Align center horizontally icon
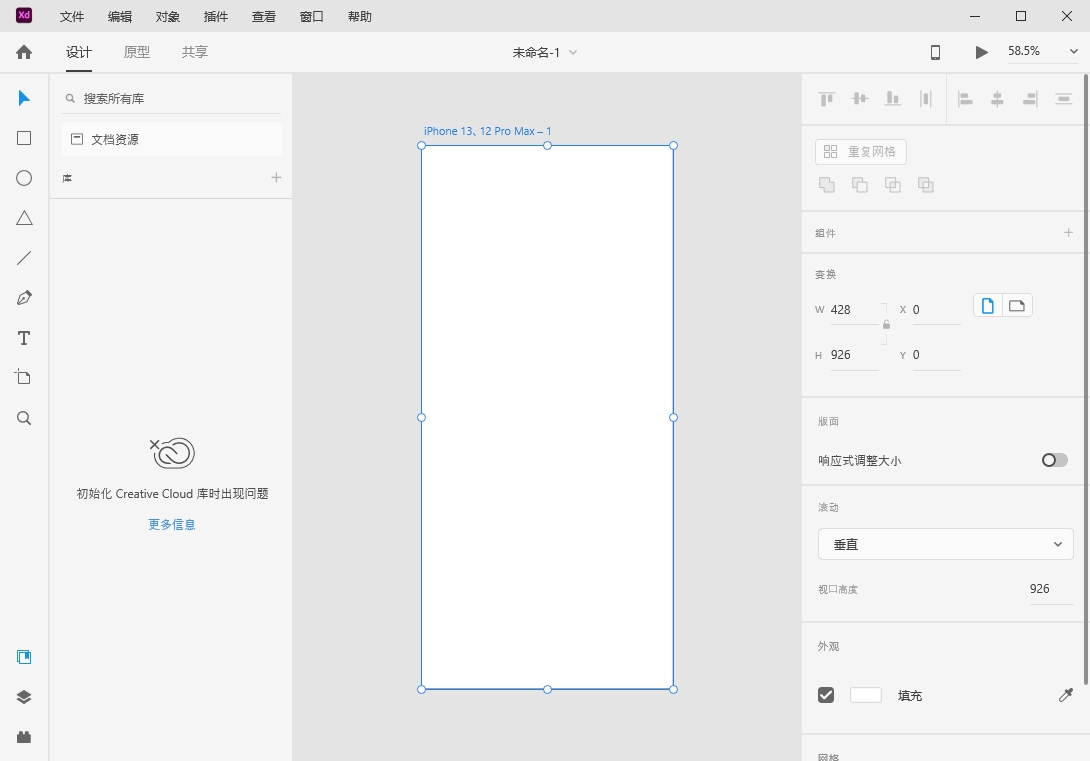1090x761 pixels. point(997,99)
